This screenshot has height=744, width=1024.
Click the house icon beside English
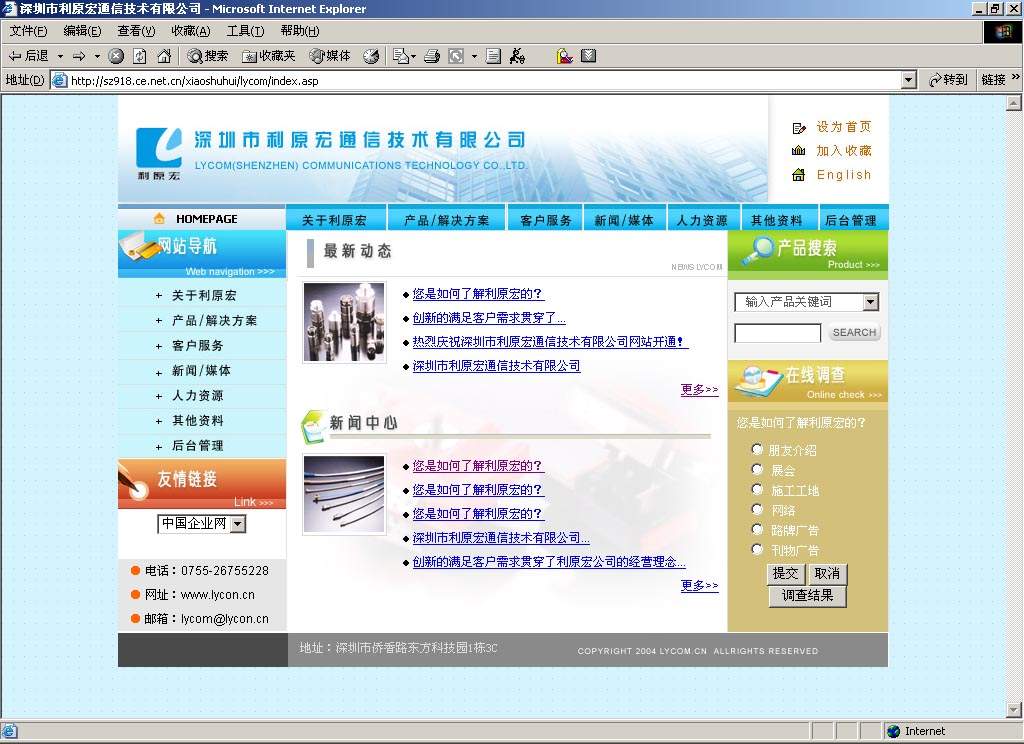(798, 174)
